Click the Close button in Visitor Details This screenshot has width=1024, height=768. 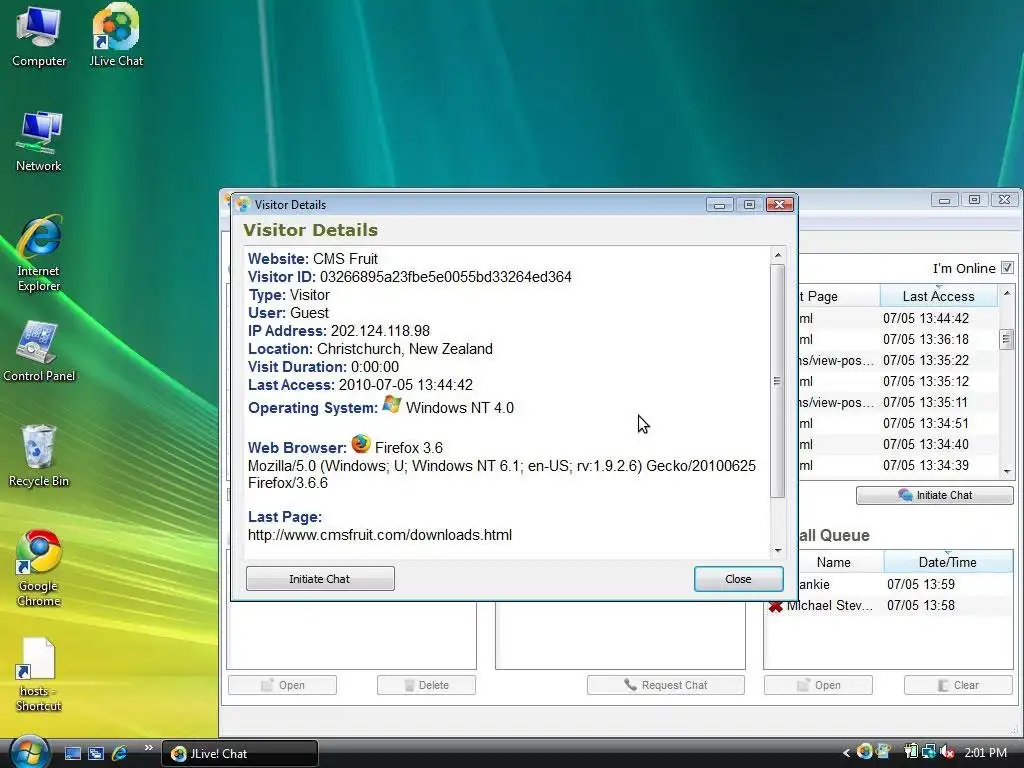(739, 579)
